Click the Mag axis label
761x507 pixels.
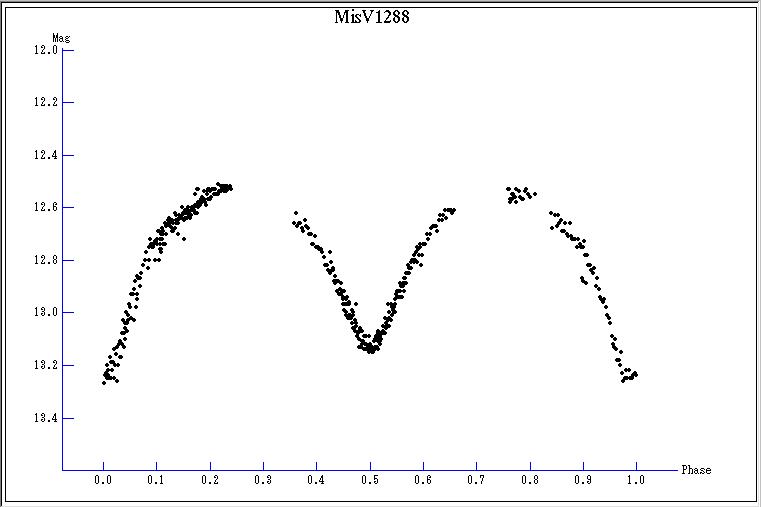tap(61, 37)
